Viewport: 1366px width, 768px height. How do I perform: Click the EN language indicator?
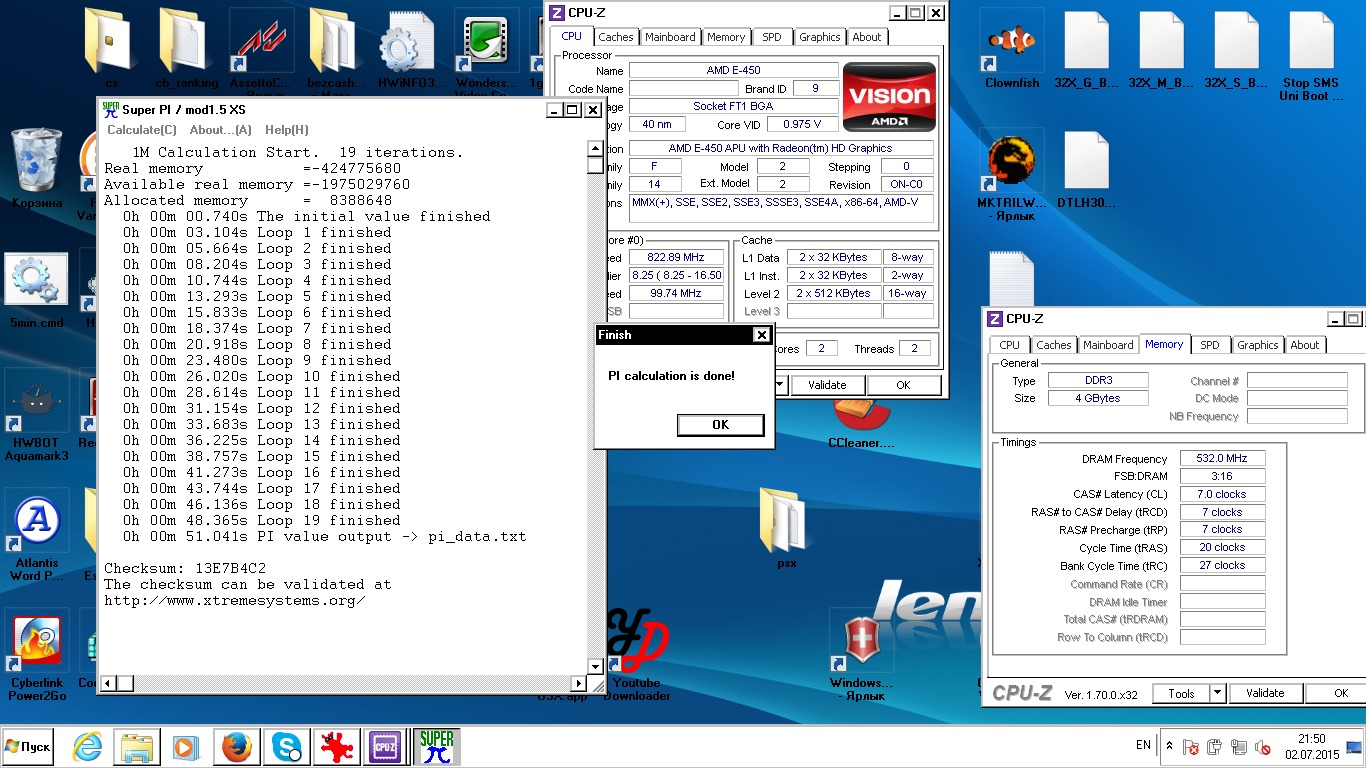coord(1143,746)
